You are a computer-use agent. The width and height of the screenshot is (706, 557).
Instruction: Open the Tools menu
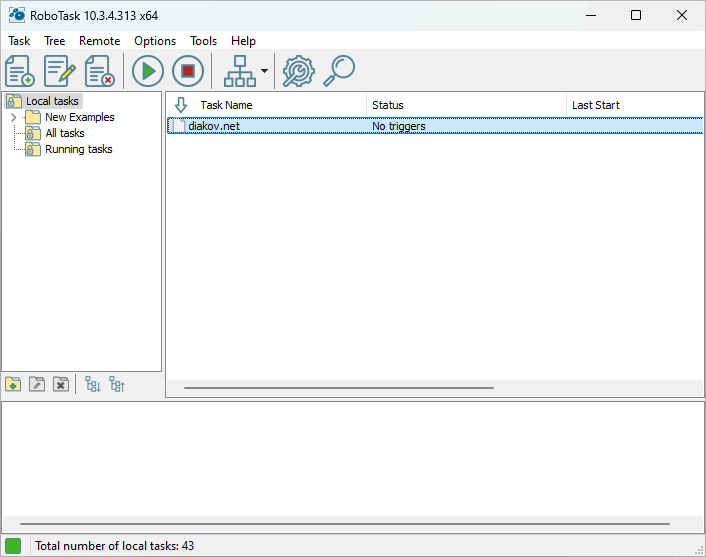point(204,41)
